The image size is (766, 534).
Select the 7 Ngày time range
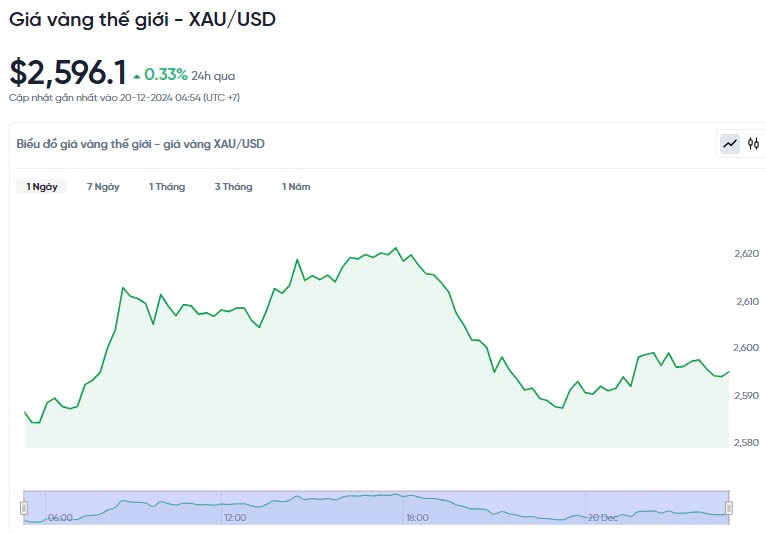[x=103, y=187]
